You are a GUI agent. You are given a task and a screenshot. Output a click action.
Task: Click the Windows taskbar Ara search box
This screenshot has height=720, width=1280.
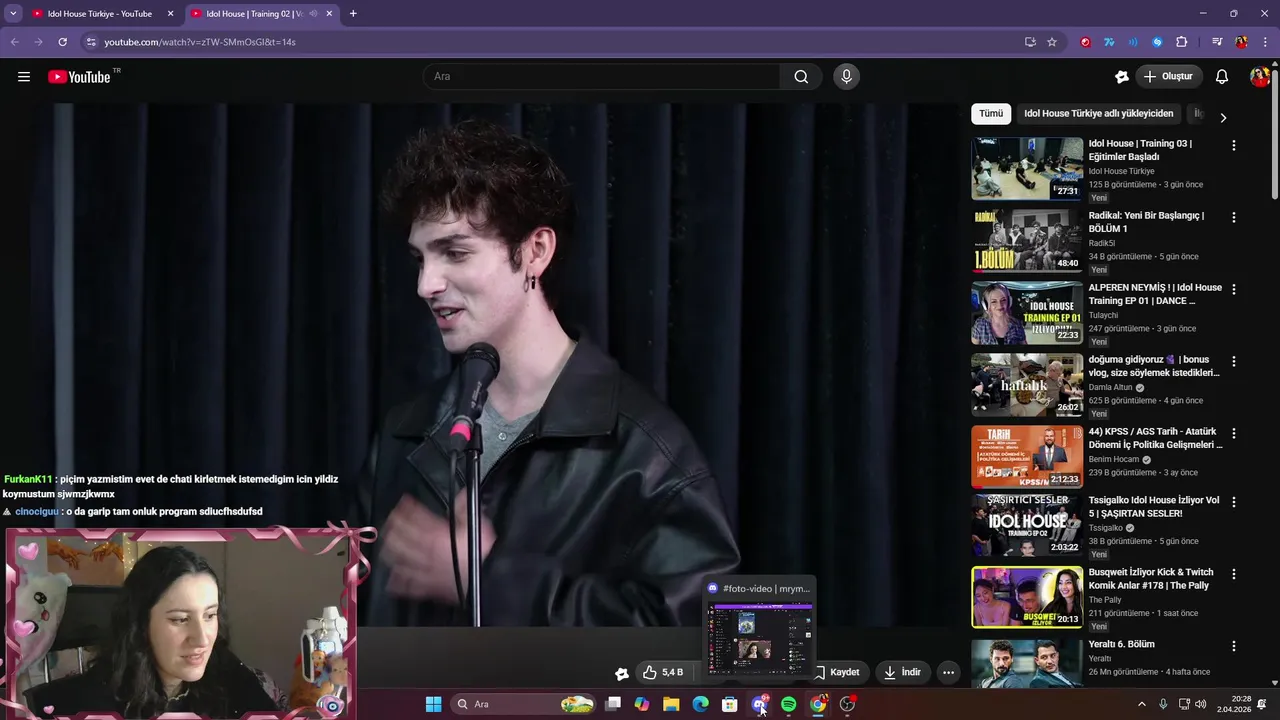pos(523,704)
